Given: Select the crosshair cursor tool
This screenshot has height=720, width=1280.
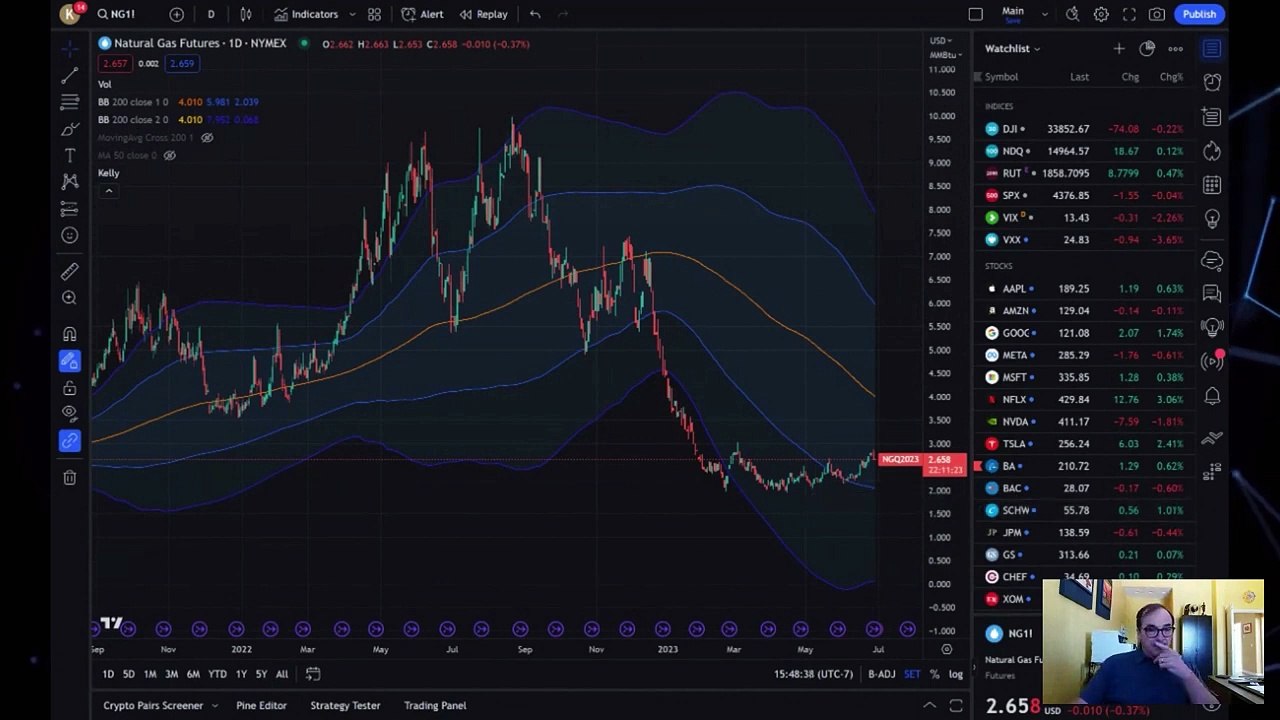Looking at the screenshot, I should pos(69,48).
